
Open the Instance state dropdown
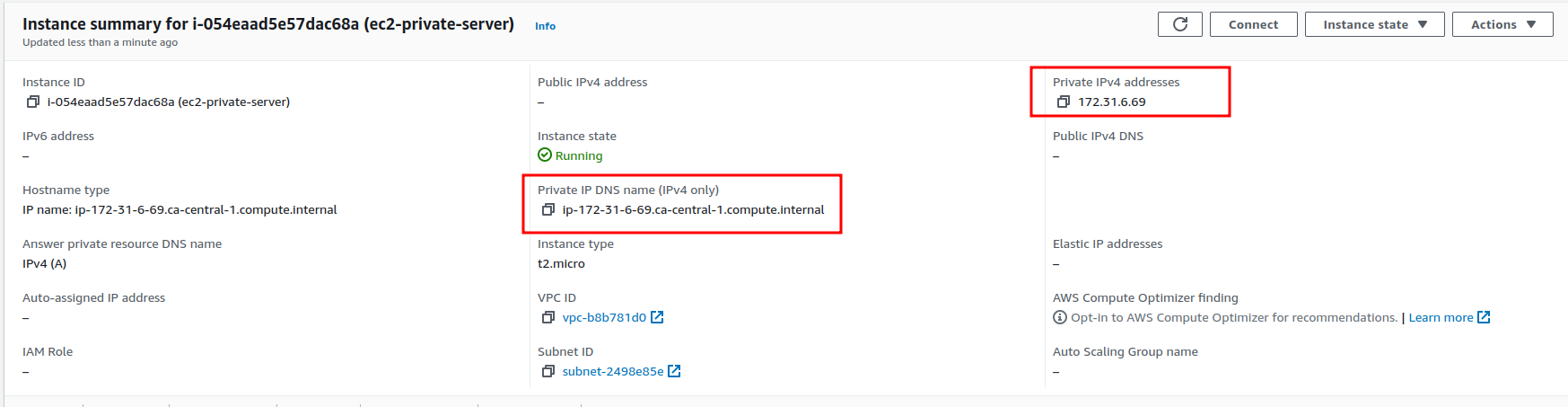pos(1374,24)
